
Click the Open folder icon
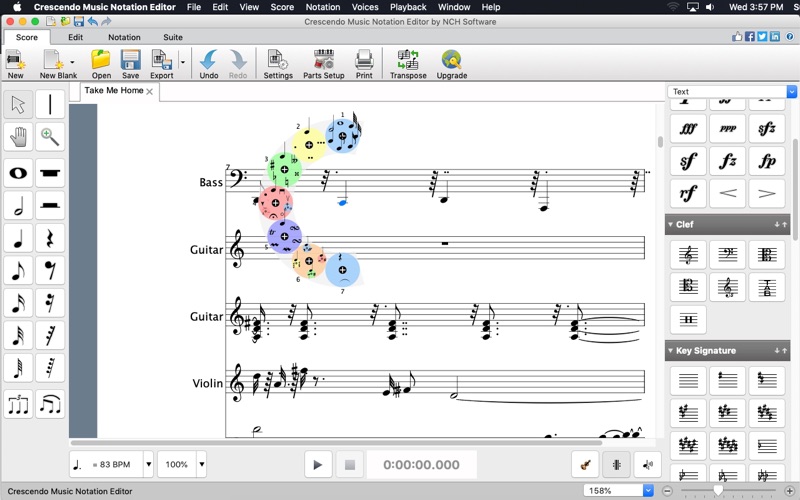[101, 64]
